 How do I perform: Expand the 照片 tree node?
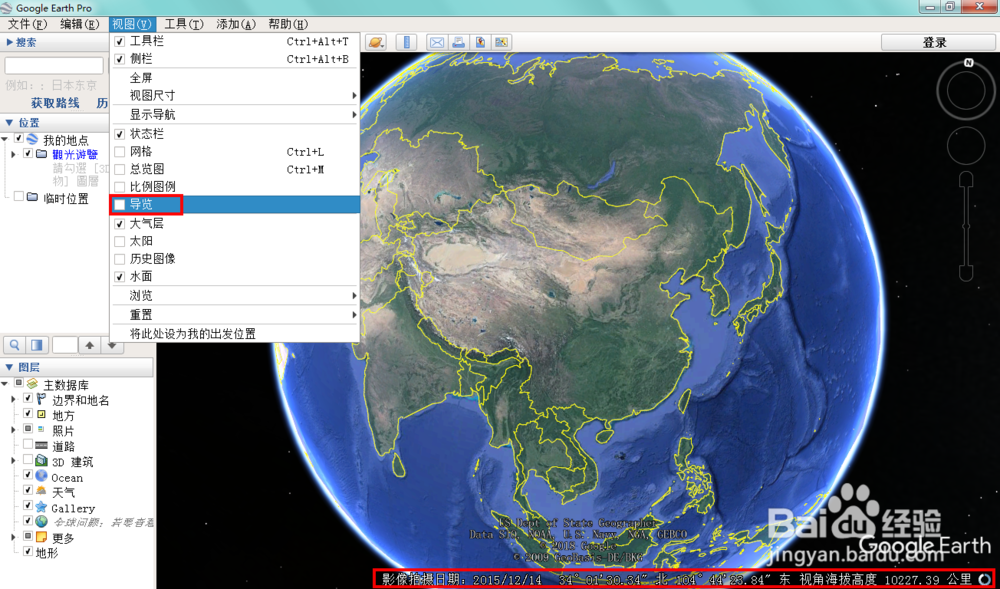(13, 430)
